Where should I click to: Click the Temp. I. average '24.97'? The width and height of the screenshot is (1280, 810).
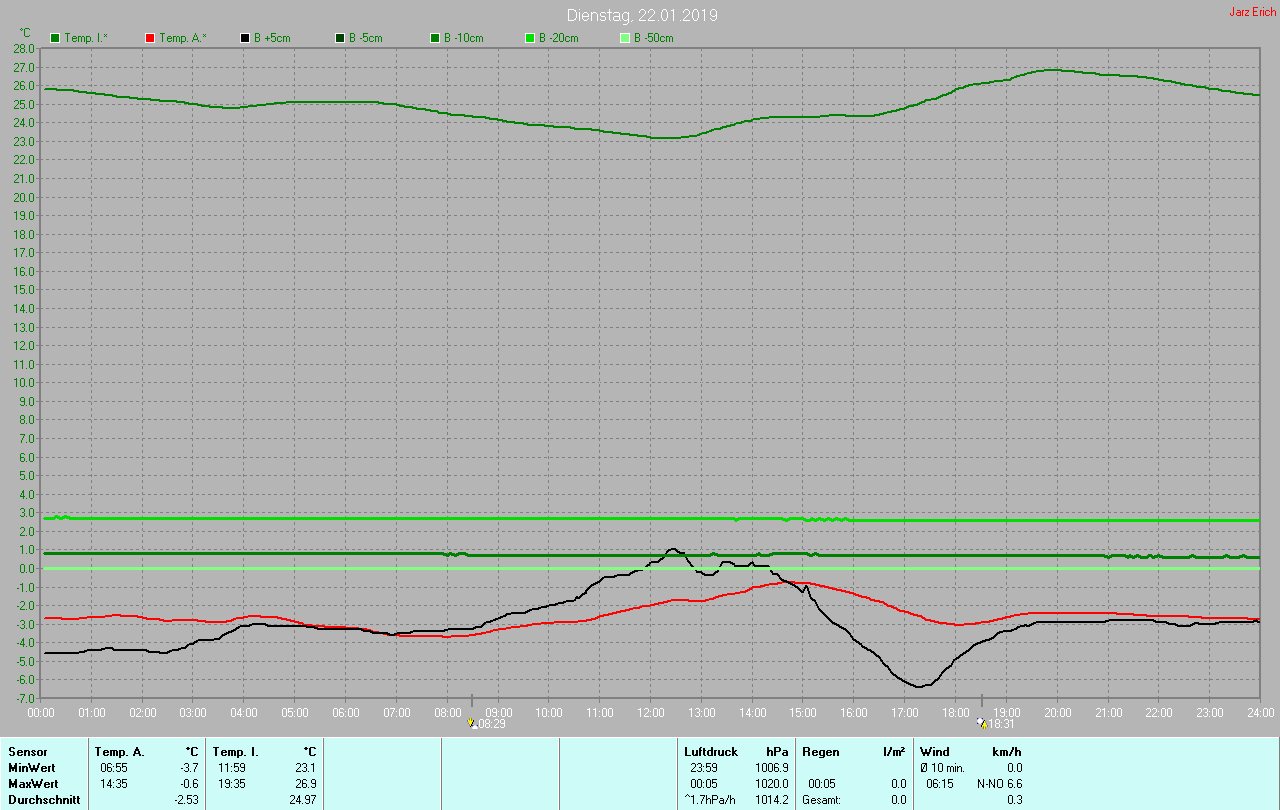pos(303,800)
